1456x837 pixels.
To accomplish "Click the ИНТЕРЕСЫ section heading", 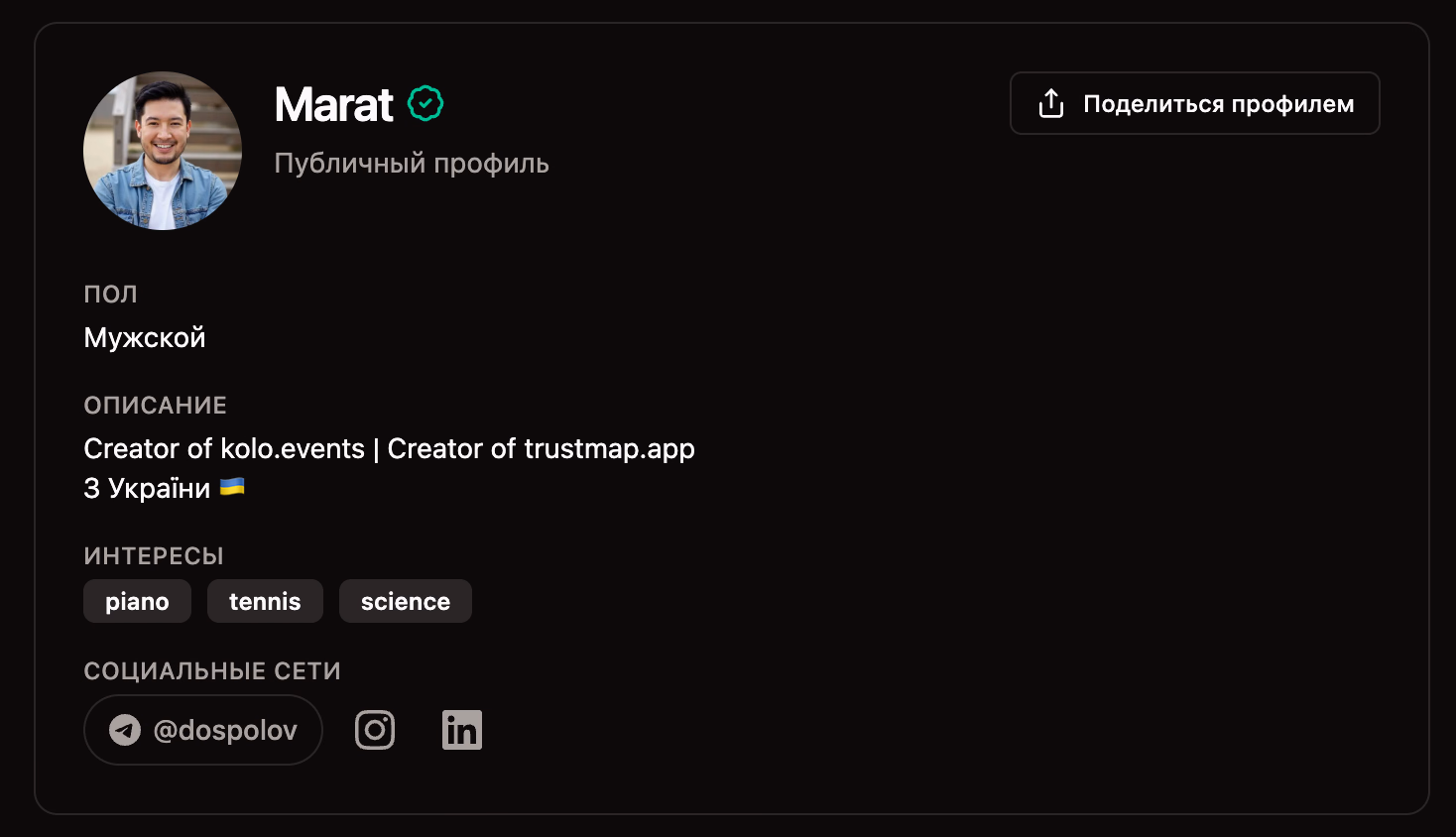I will click(x=154, y=556).
